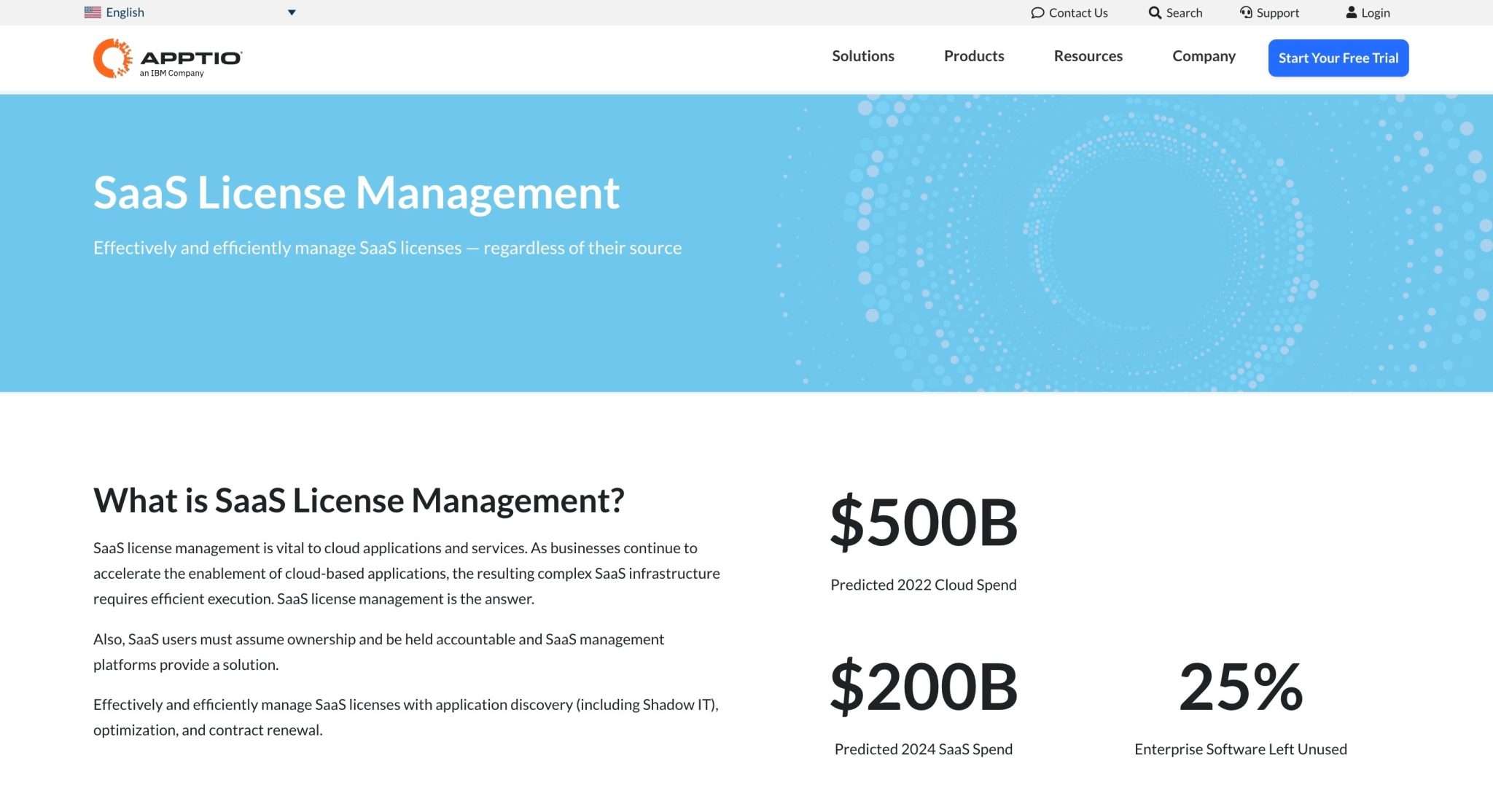Click Start Your Free Trial button
This screenshot has width=1493, height=812.
pos(1338,58)
